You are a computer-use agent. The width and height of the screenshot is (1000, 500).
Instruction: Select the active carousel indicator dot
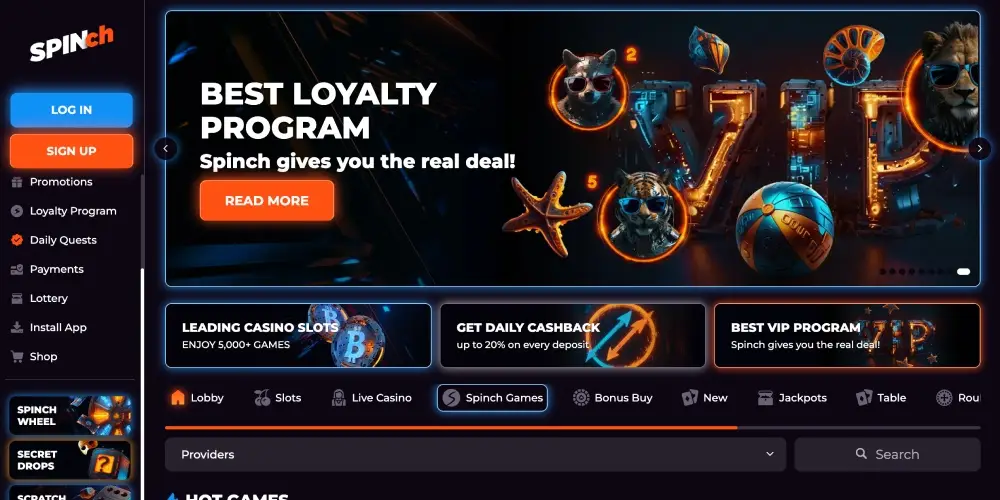(x=963, y=272)
